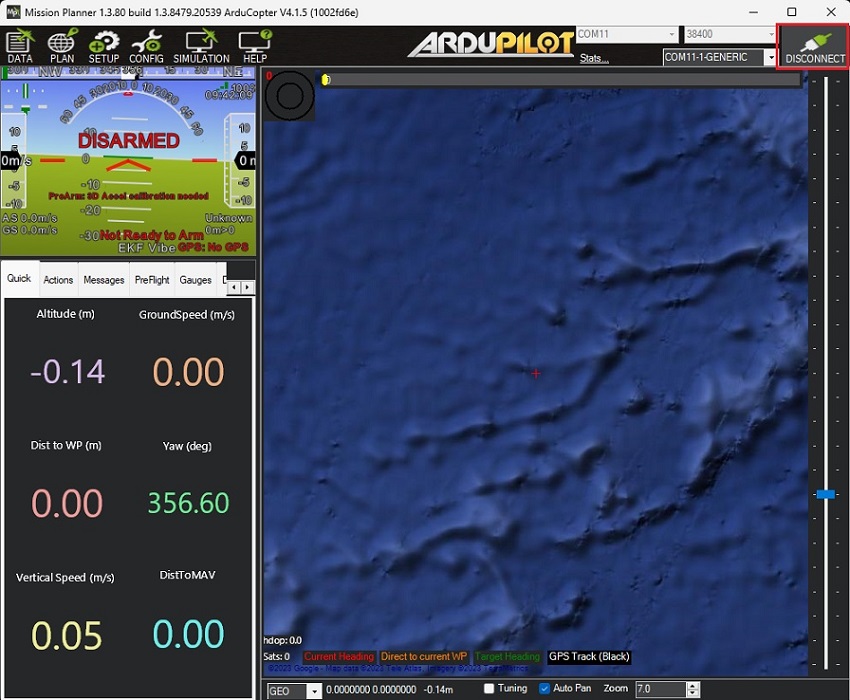Viewport: 850px width, 700px height.
Task: Click the map zoom slider handle
Action: [825, 494]
